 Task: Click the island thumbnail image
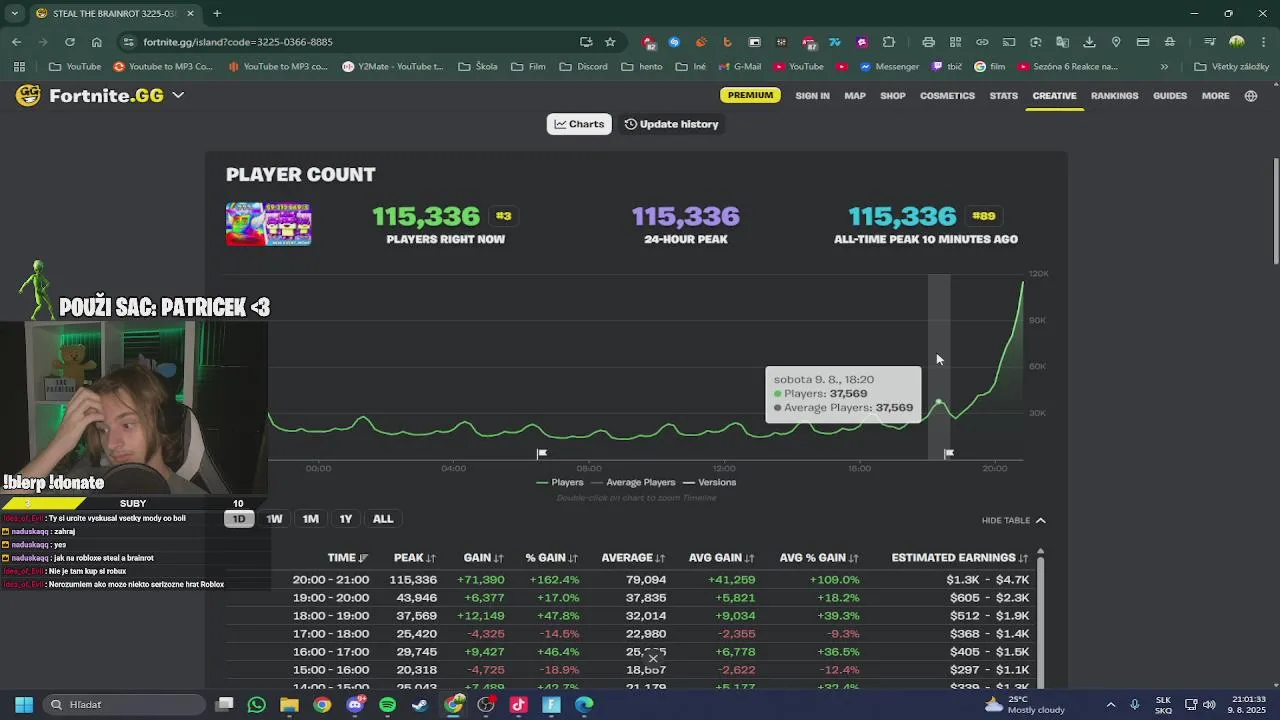coord(268,224)
